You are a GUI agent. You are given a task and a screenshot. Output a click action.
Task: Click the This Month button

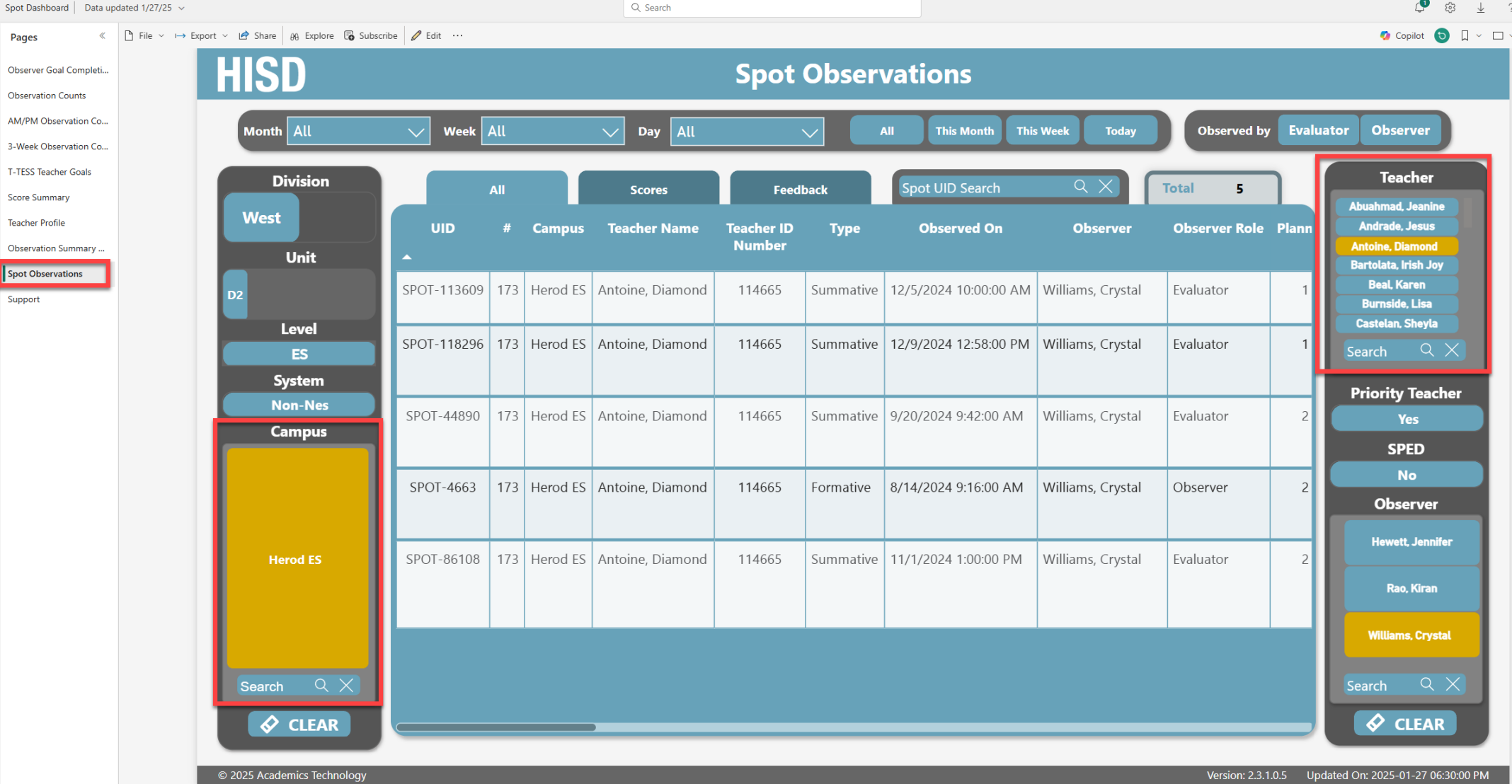[x=964, y=130]
